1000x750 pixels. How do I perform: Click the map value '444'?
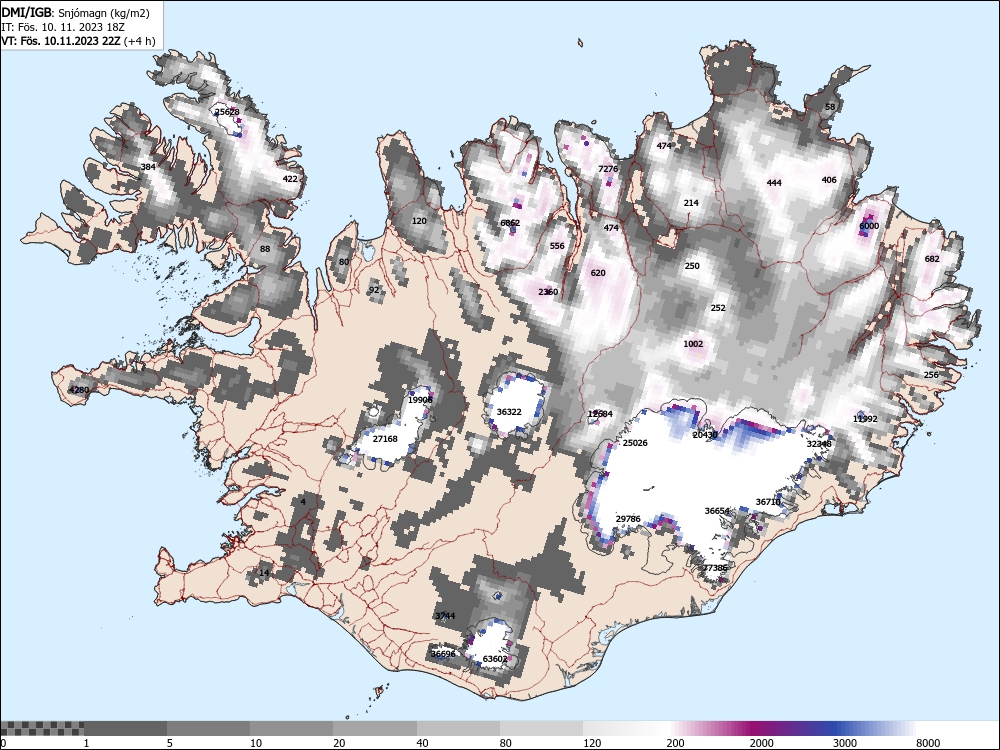tap(774, 182)
